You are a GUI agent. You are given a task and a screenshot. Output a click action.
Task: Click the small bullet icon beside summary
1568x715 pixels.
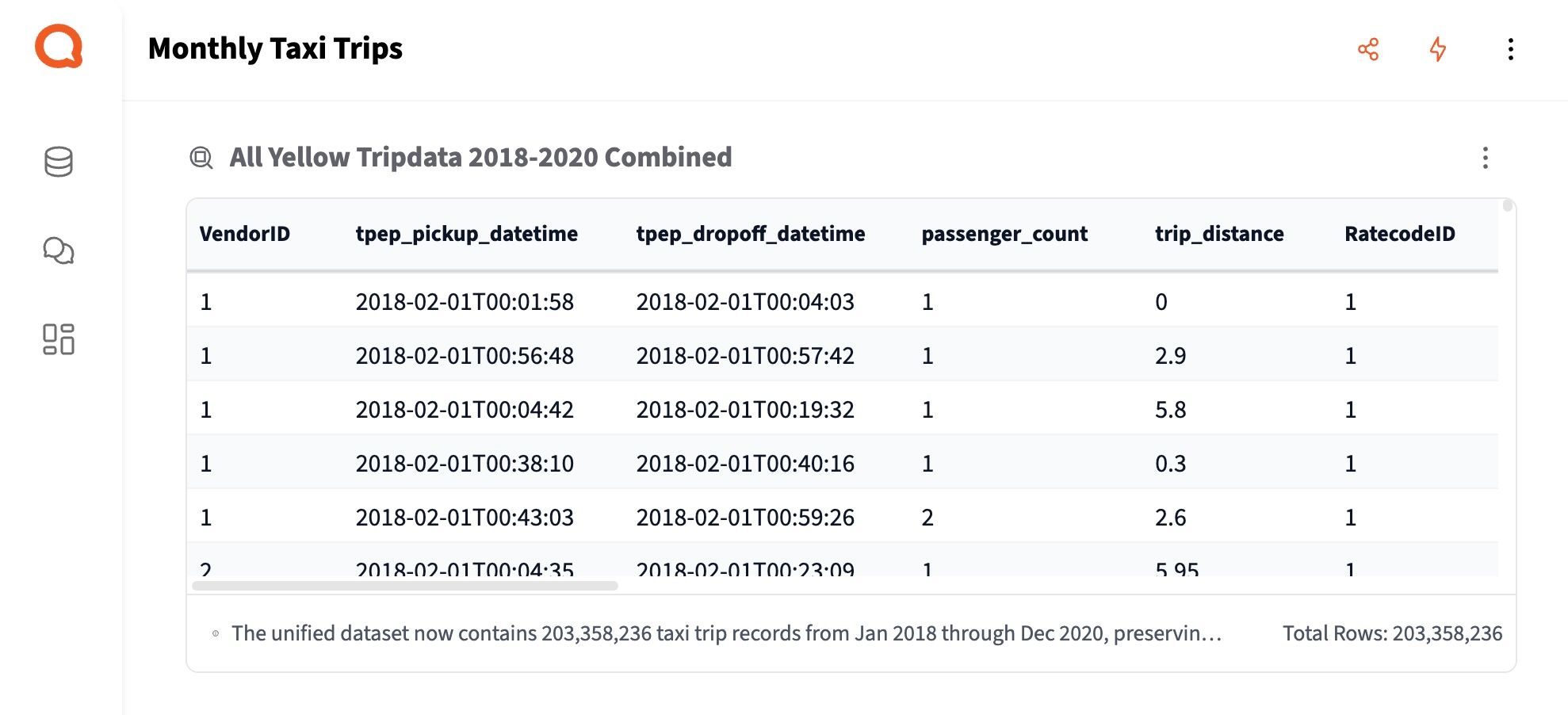point(216,633)
